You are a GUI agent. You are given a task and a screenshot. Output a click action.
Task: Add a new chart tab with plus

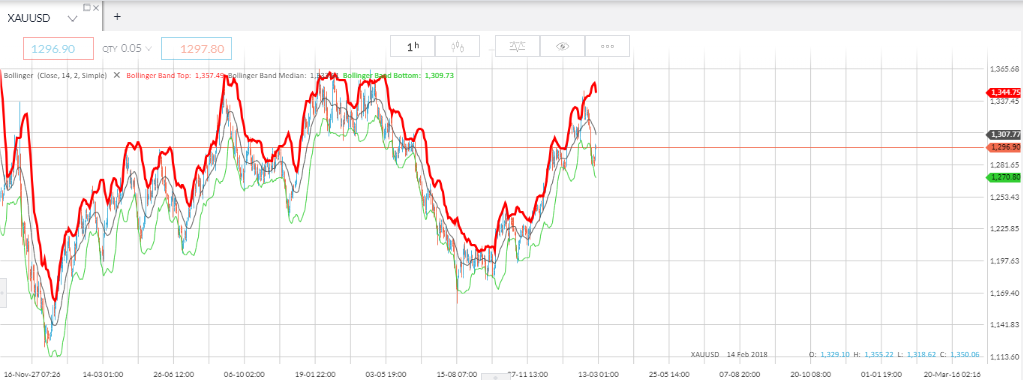(x=117, y=17)
